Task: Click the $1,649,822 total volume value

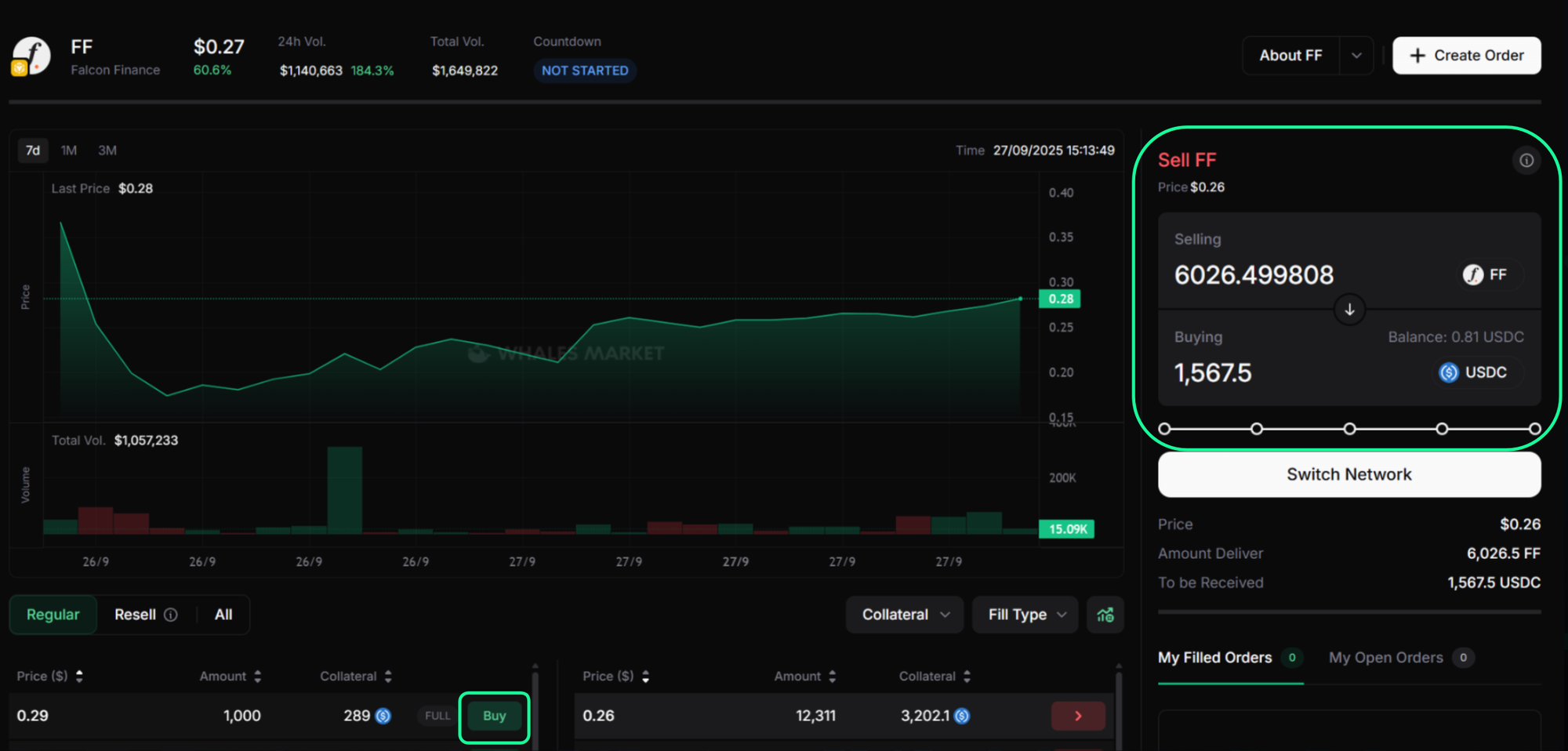Action: pos(465,71)
